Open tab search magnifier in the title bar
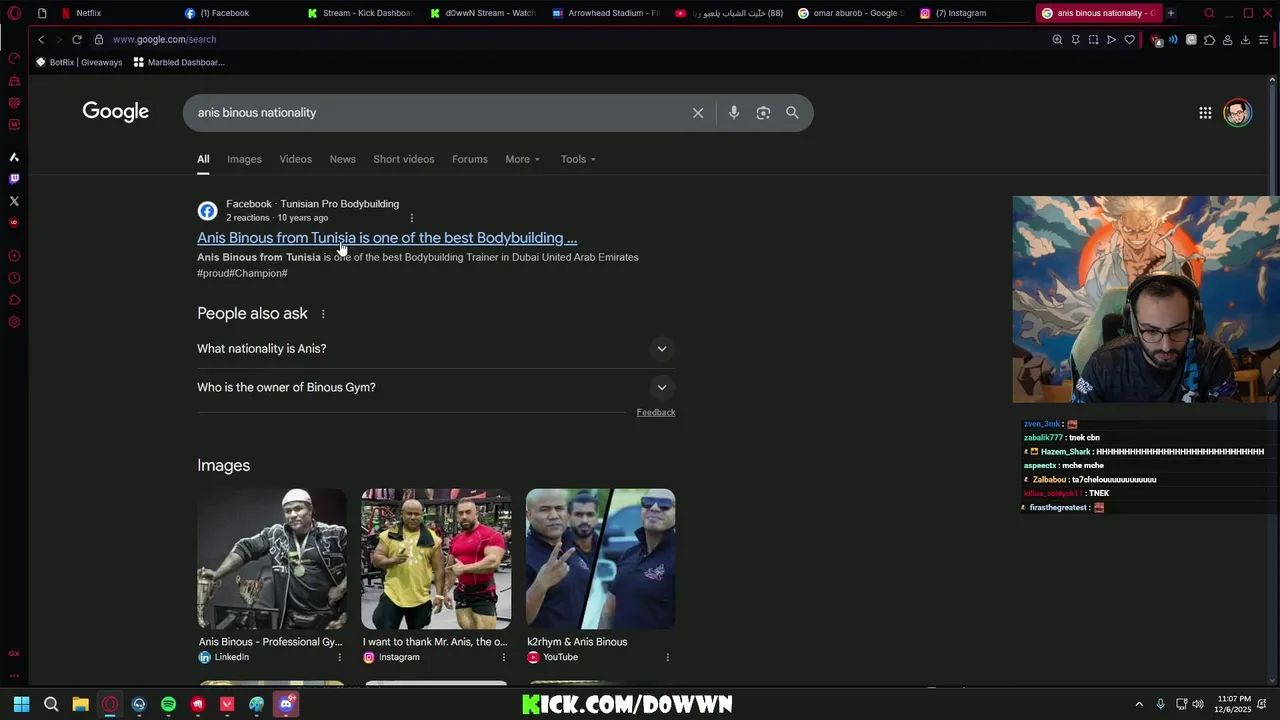Image resolution: width=1280 pixels, height=720 pixels. click(x=1209, y=13)
